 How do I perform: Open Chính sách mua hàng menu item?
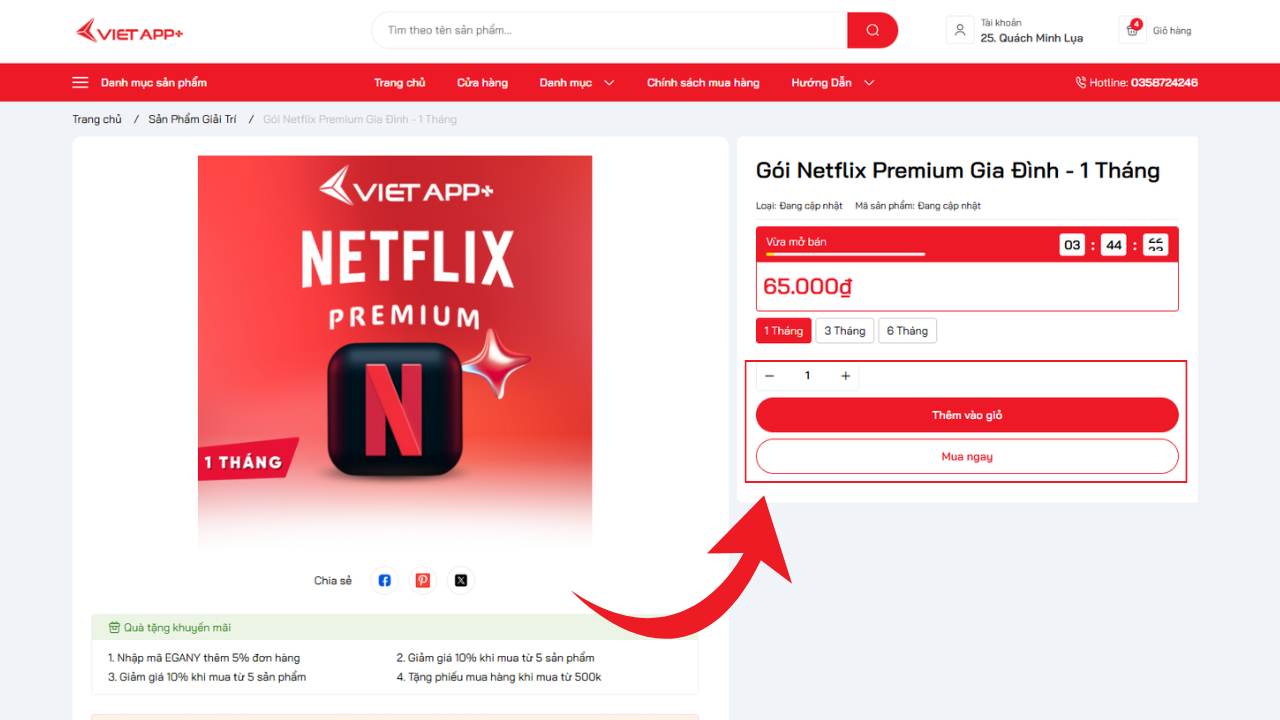tap(703, 82)
